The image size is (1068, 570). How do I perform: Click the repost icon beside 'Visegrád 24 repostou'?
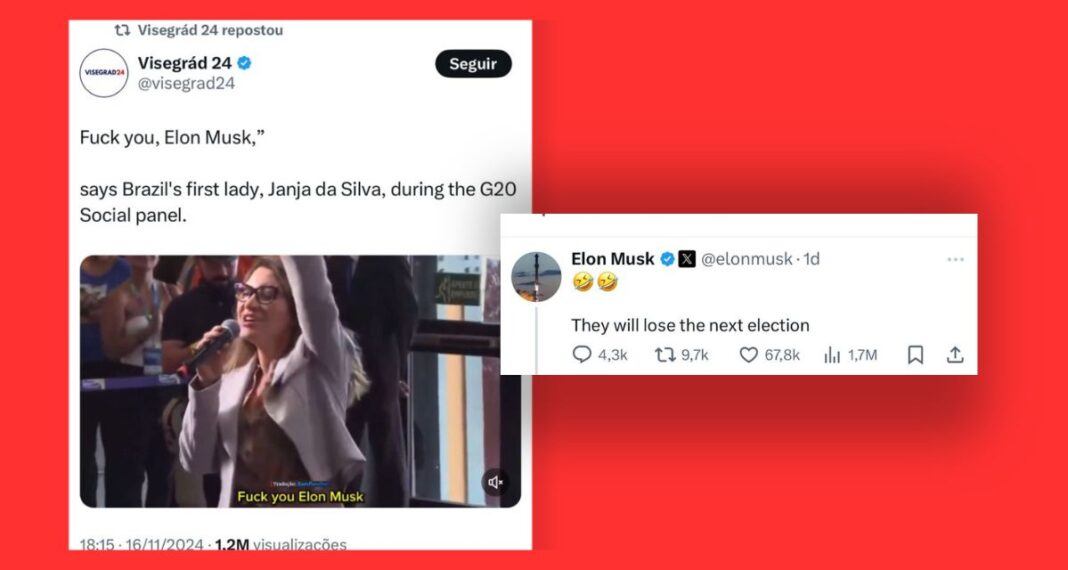click(122, 30)
